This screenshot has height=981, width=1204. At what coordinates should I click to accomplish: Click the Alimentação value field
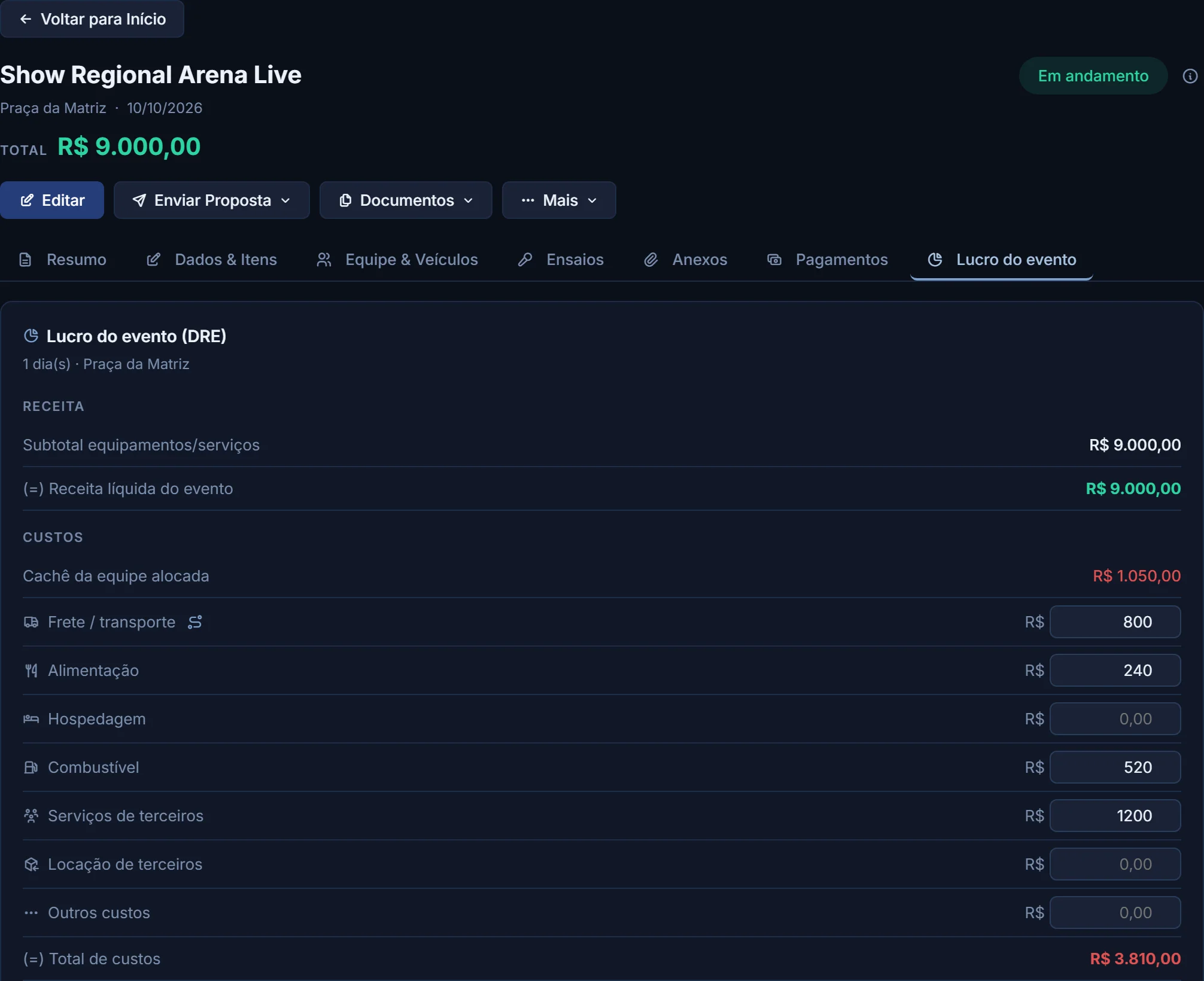(1115, 671)
